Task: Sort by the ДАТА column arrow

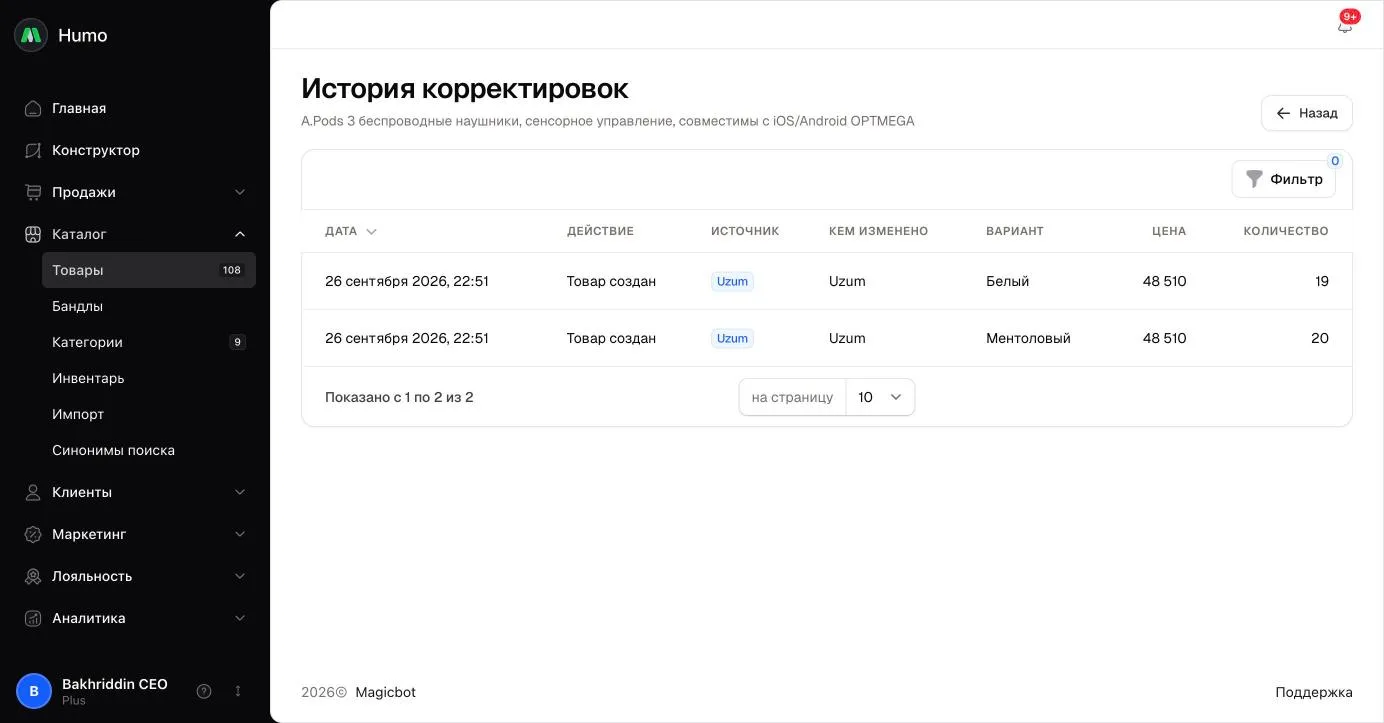Action: pyautogui.click(x=372, y=231)
